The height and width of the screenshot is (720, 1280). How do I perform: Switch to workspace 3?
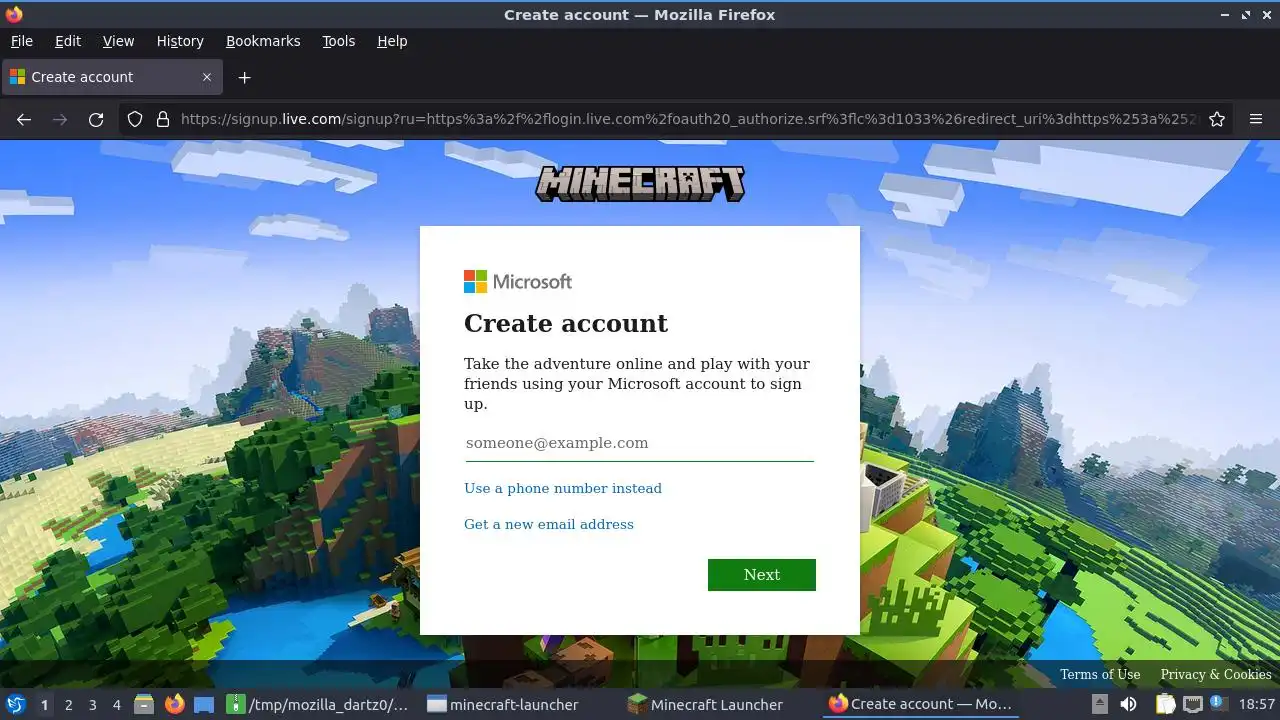pyautogui.click(x=92, y=704)
